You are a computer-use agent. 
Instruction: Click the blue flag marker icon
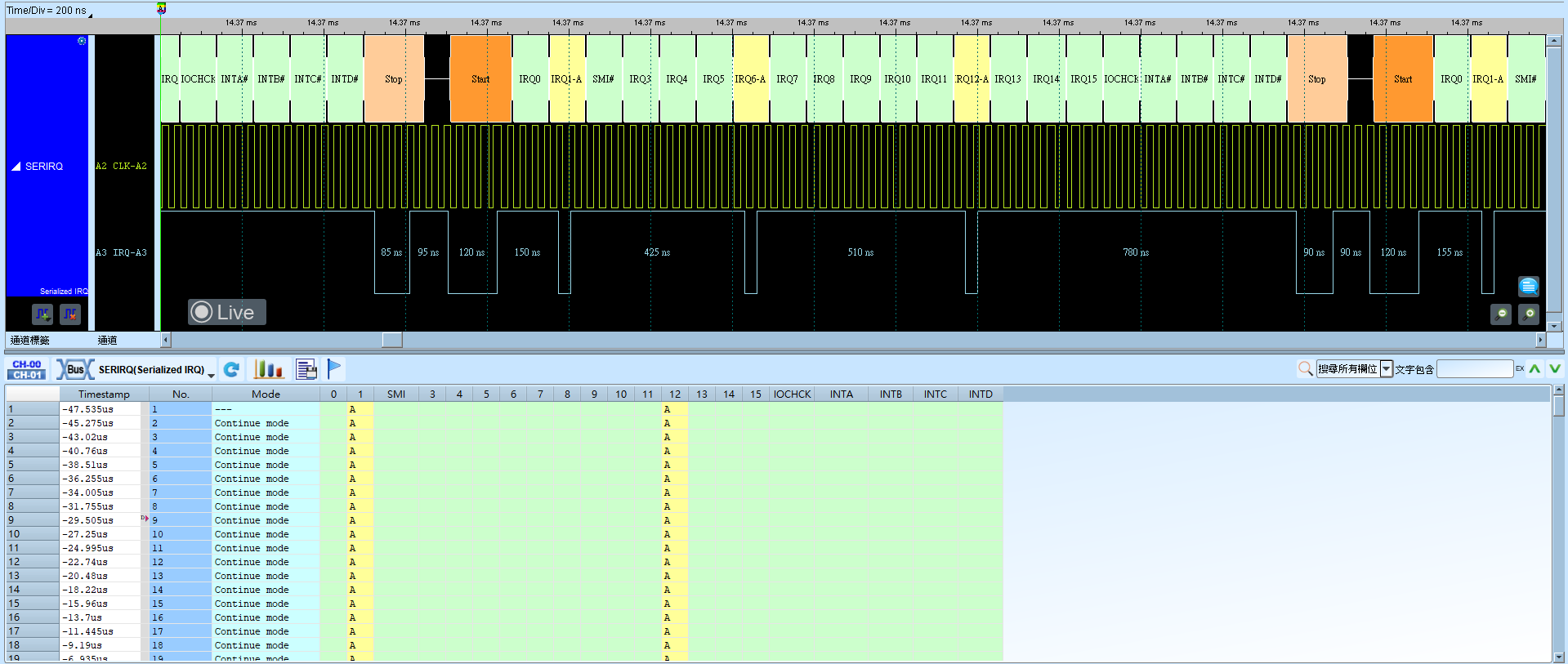(x=334, y=369)
